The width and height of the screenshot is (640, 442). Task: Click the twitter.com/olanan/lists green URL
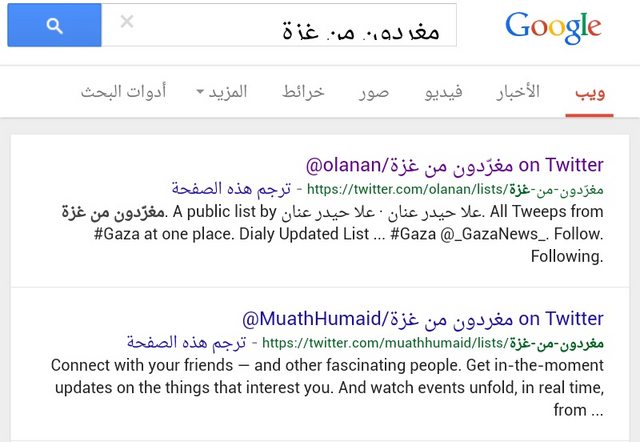point(455,189)
